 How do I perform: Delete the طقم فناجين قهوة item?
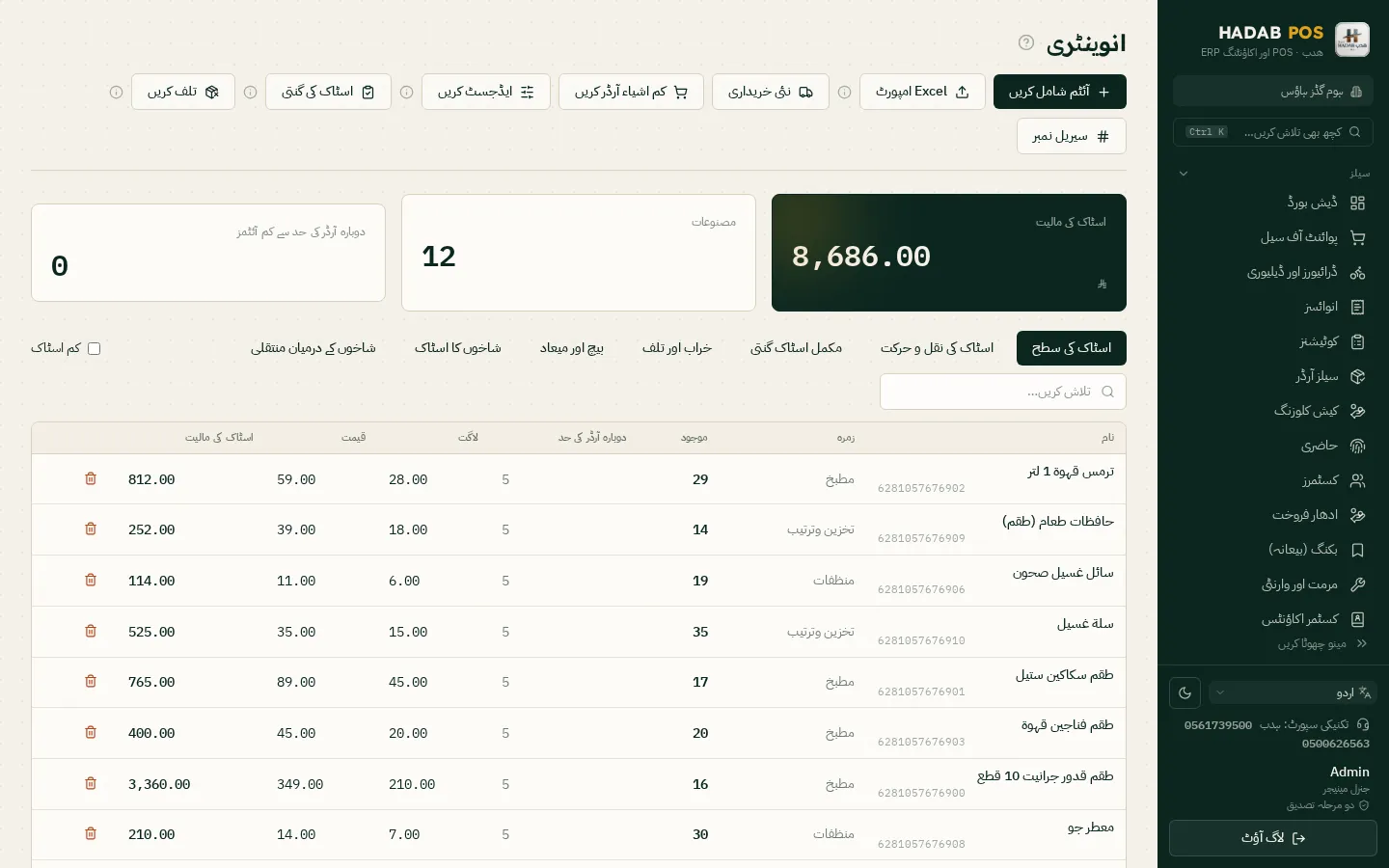pyautogui.click(x=91, y=732)
